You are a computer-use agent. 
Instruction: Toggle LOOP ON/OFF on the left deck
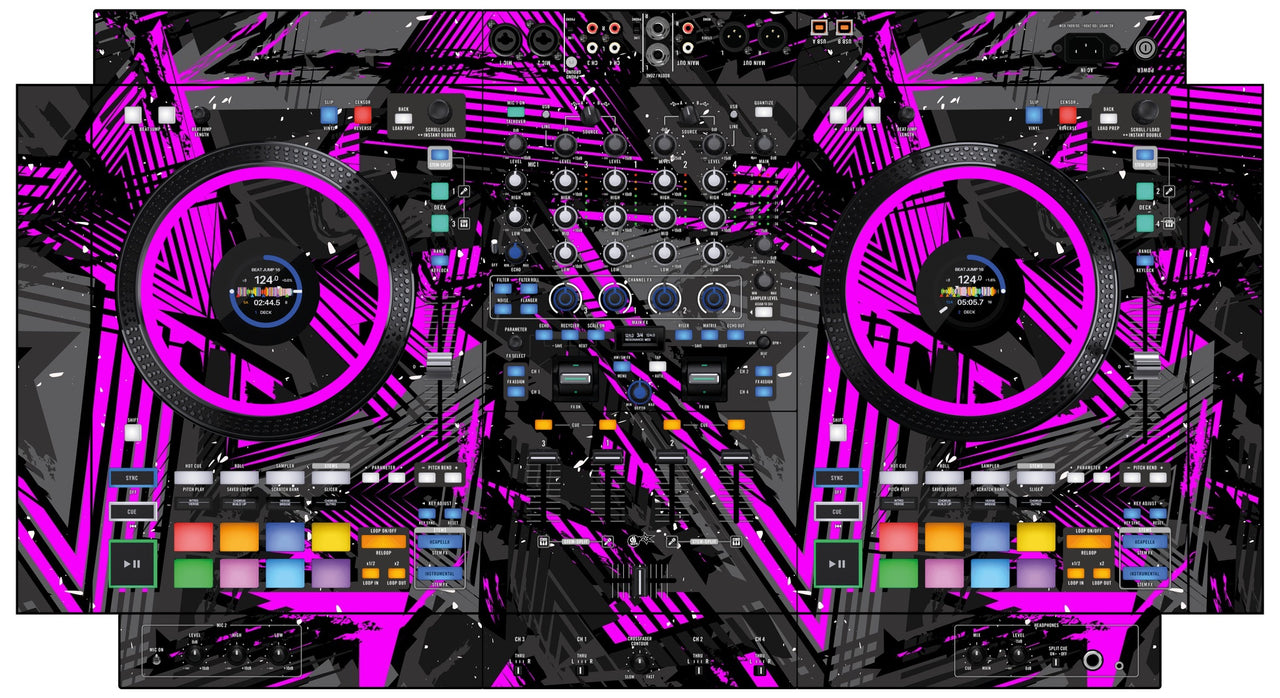383,541
